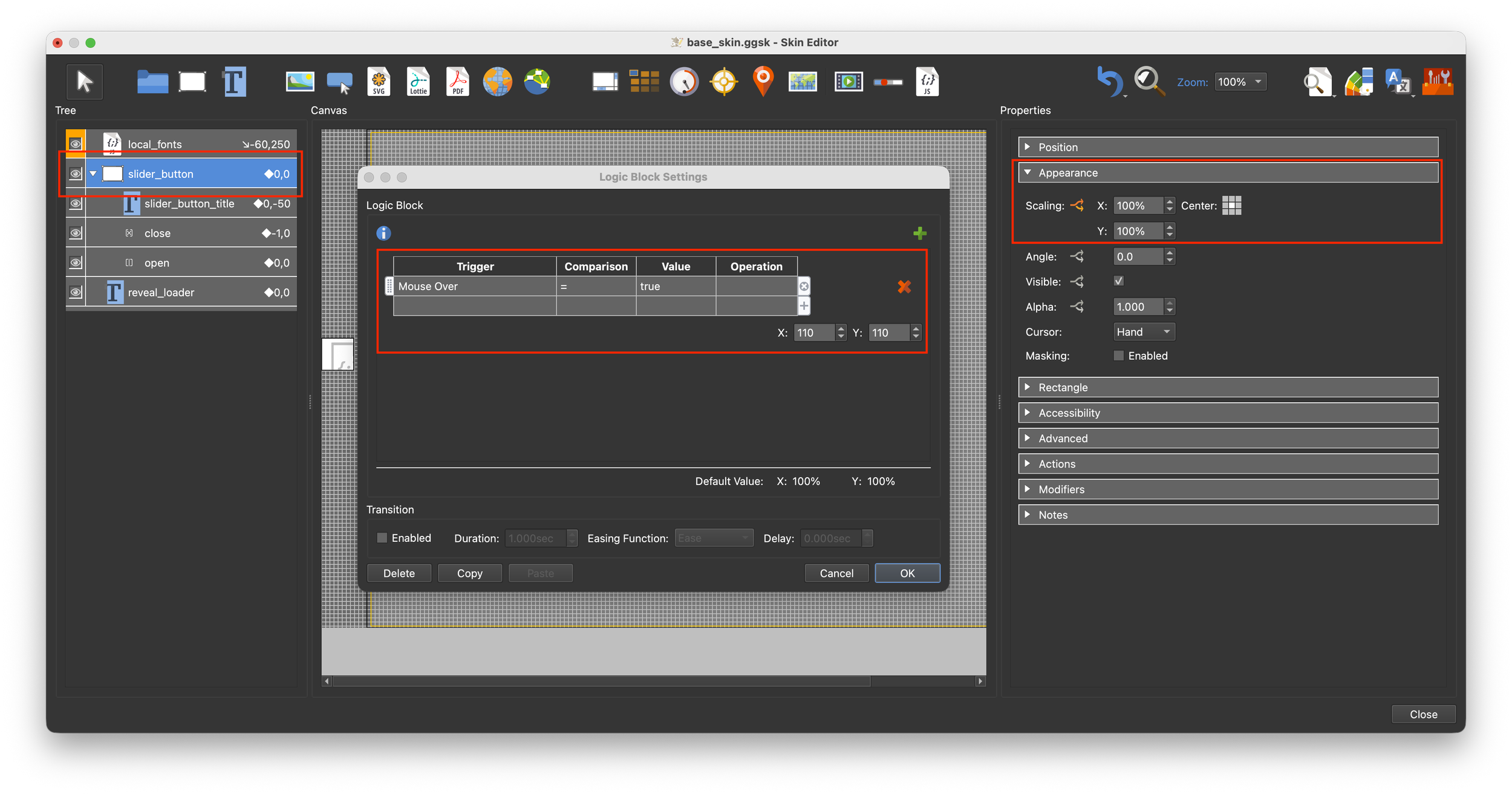The height and width of the screenshot is (794, 1512).
Task: Click the Scaling logic block icon
Action: [x=1077, y=206]
